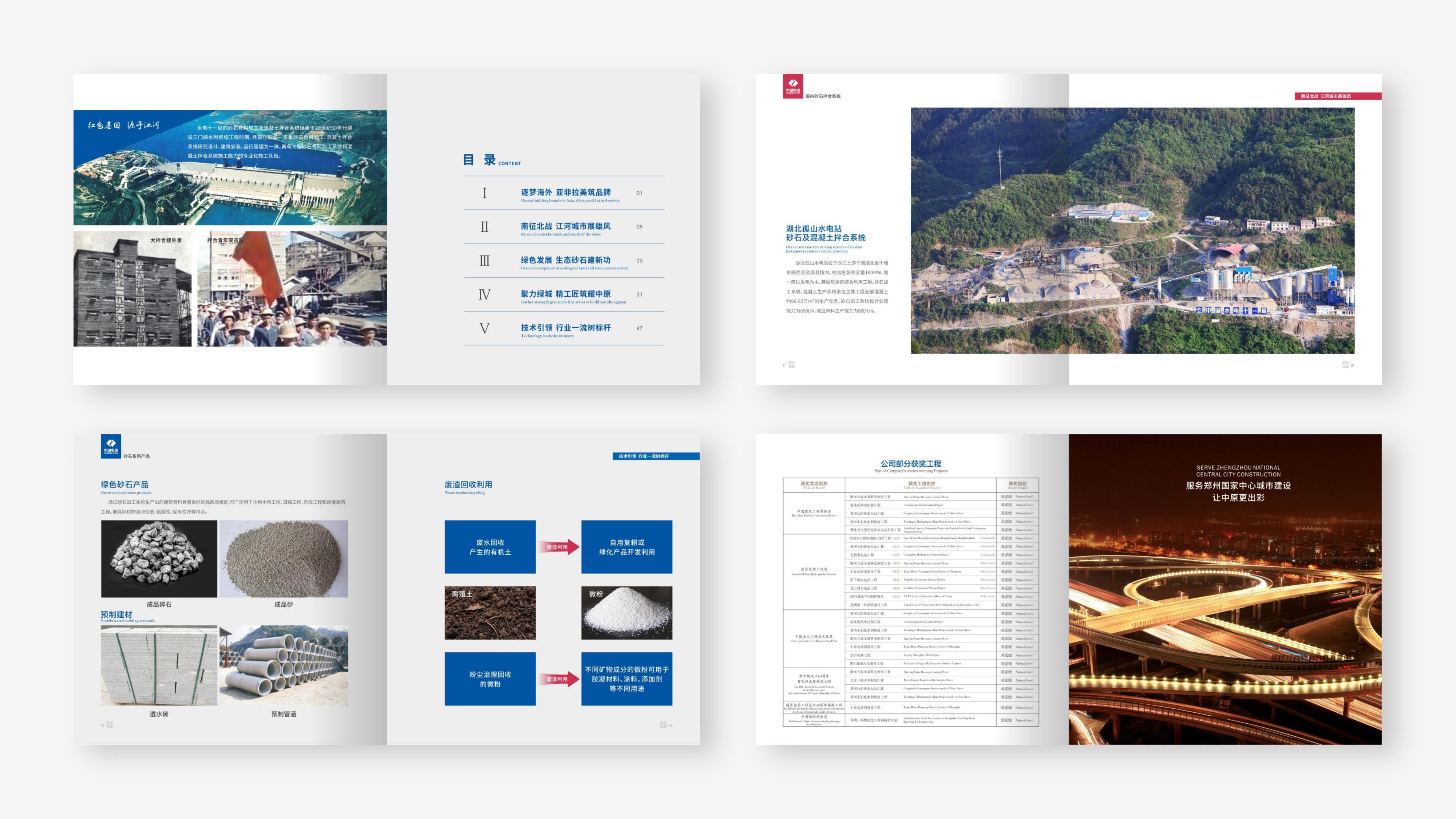Click page number 47 in the contents

639,328
